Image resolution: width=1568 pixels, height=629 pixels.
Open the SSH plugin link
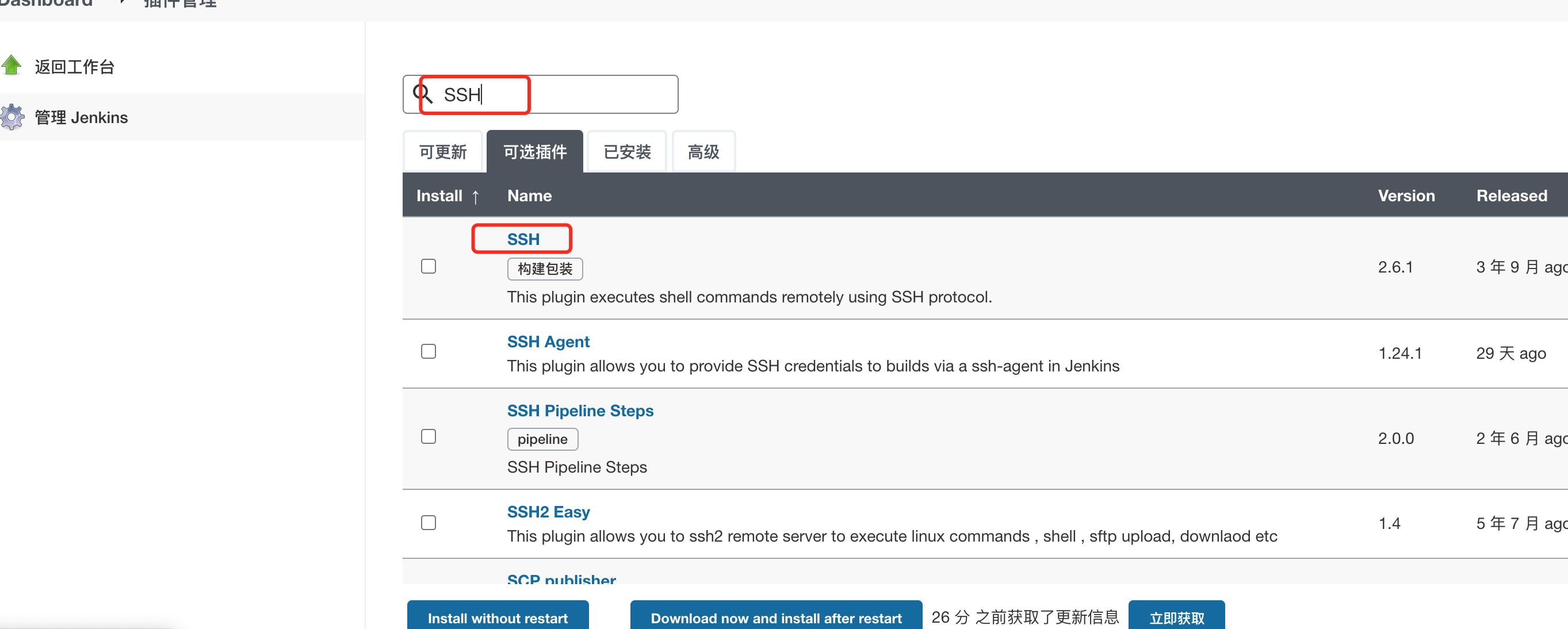tap(523, 239)
